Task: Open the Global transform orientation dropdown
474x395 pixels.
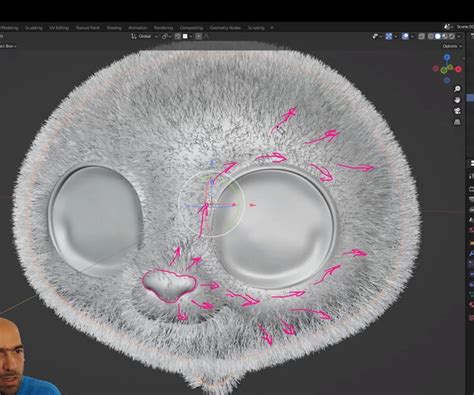Action: tap(145, 36)
